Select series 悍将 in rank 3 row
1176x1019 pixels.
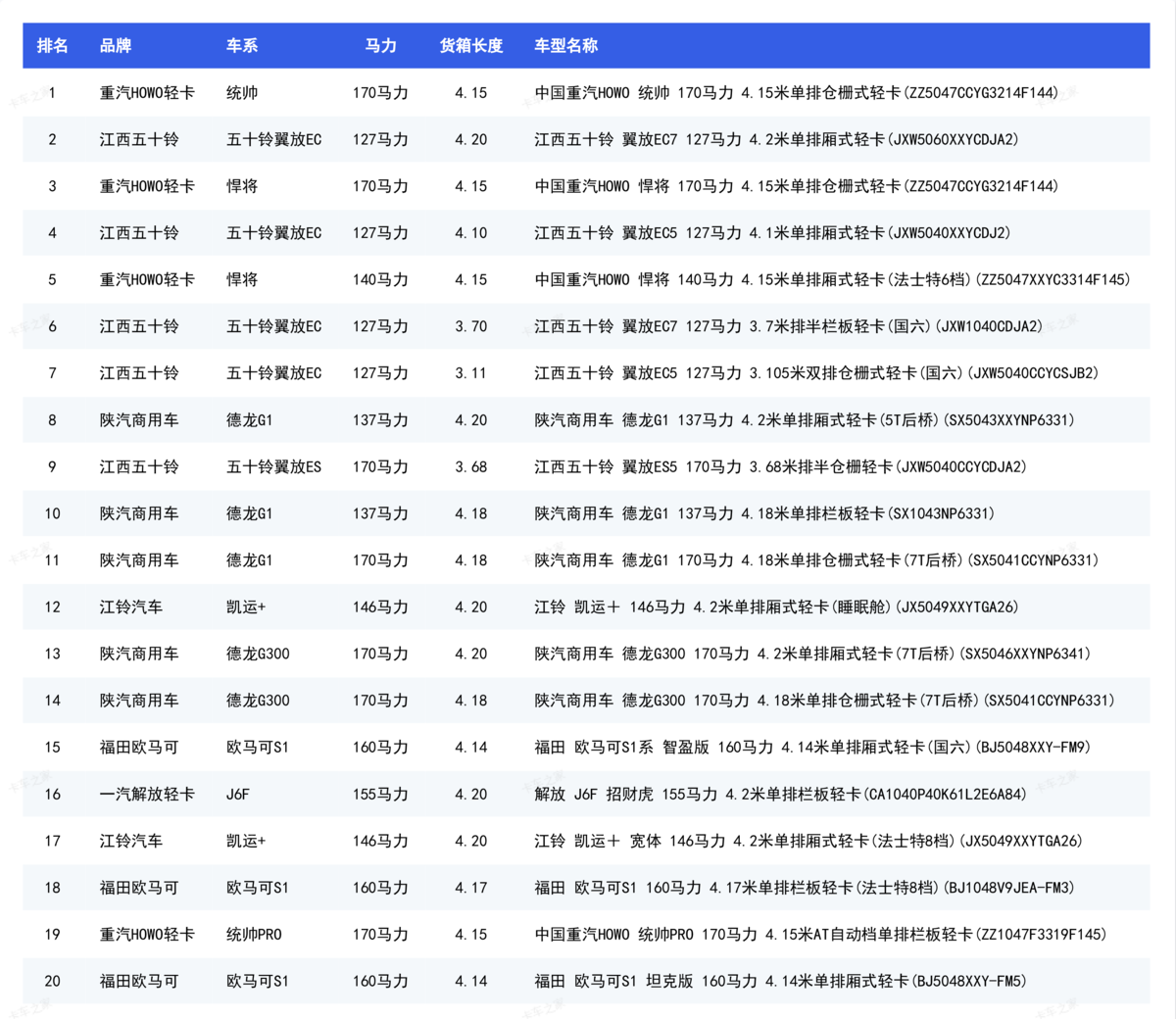tap(242, 186)
